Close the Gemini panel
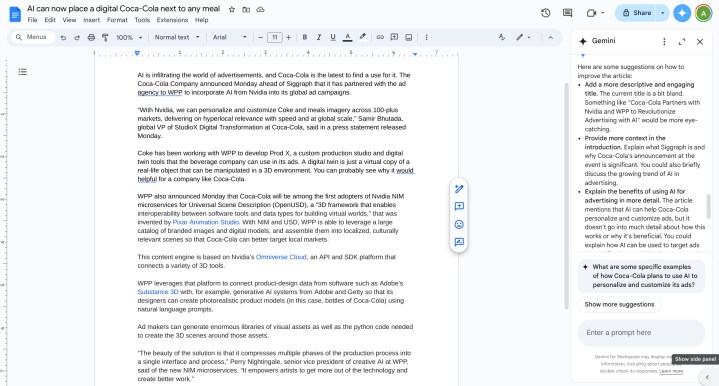This screenshot has height=386, width=719. 700,42
